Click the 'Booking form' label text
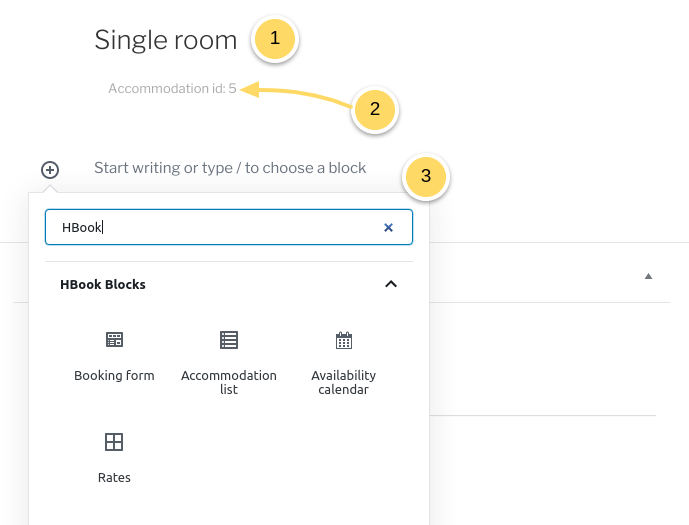Image resolution: width=689 pixels, height=525 pixels. point(114,376)
